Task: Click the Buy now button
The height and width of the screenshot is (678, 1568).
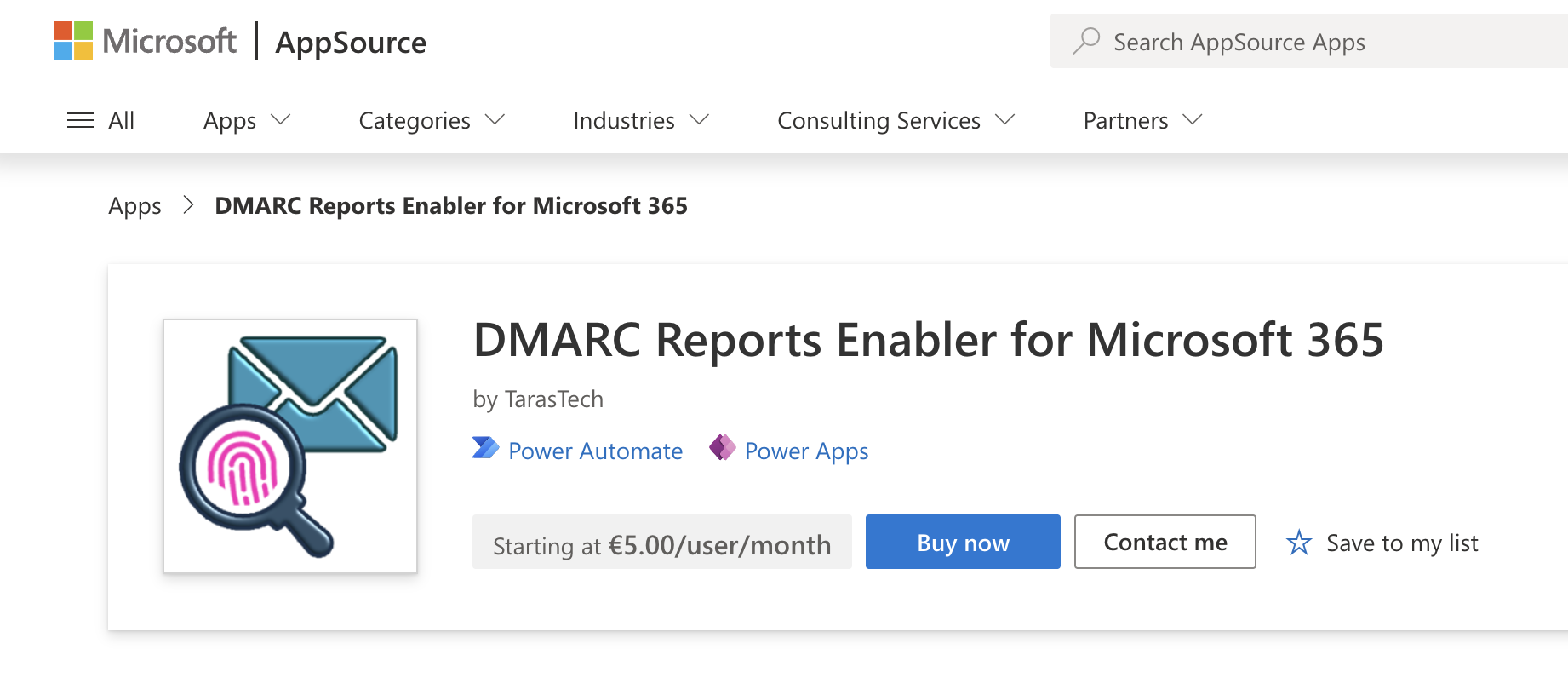Action: point(963,542)
